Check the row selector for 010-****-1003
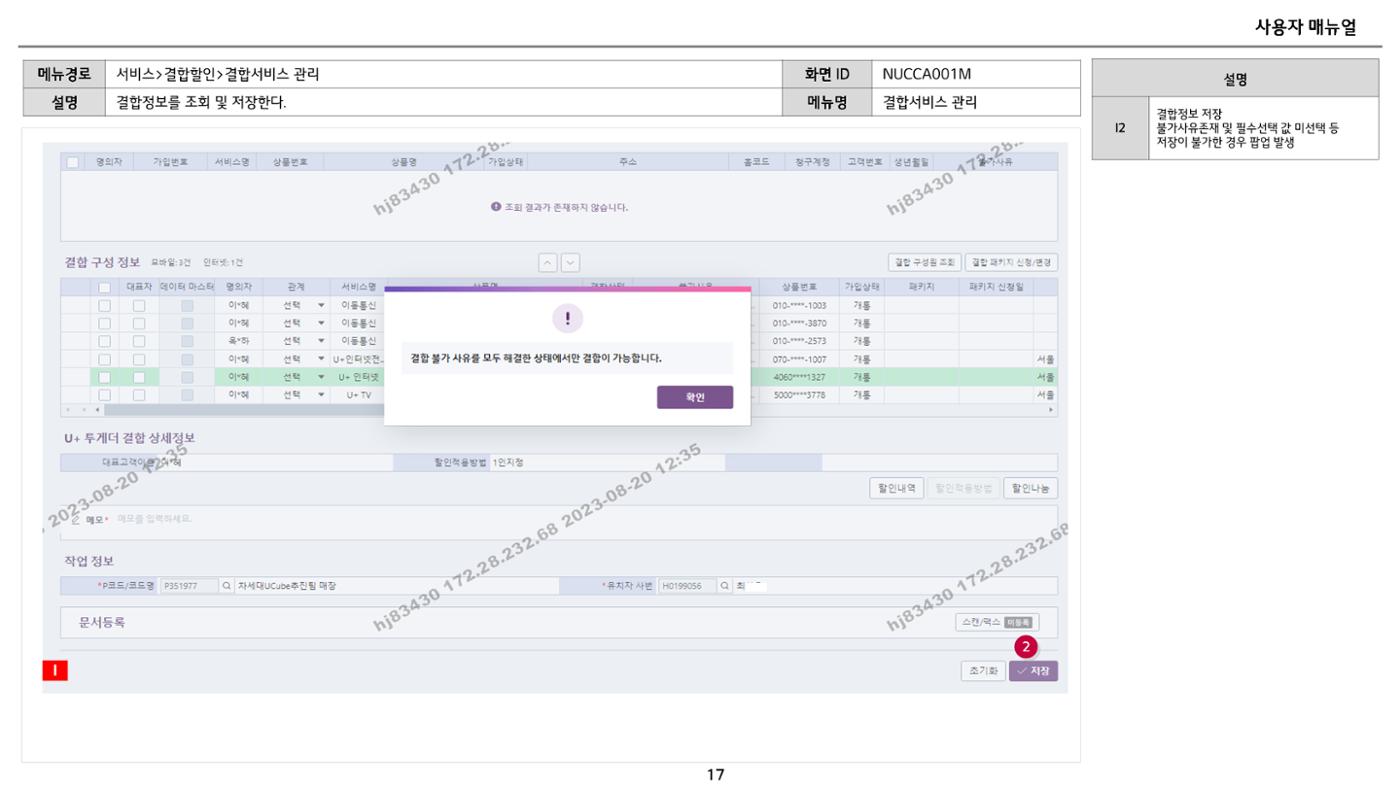Viewport: 1400px width, 788px height. pos(104,305)
